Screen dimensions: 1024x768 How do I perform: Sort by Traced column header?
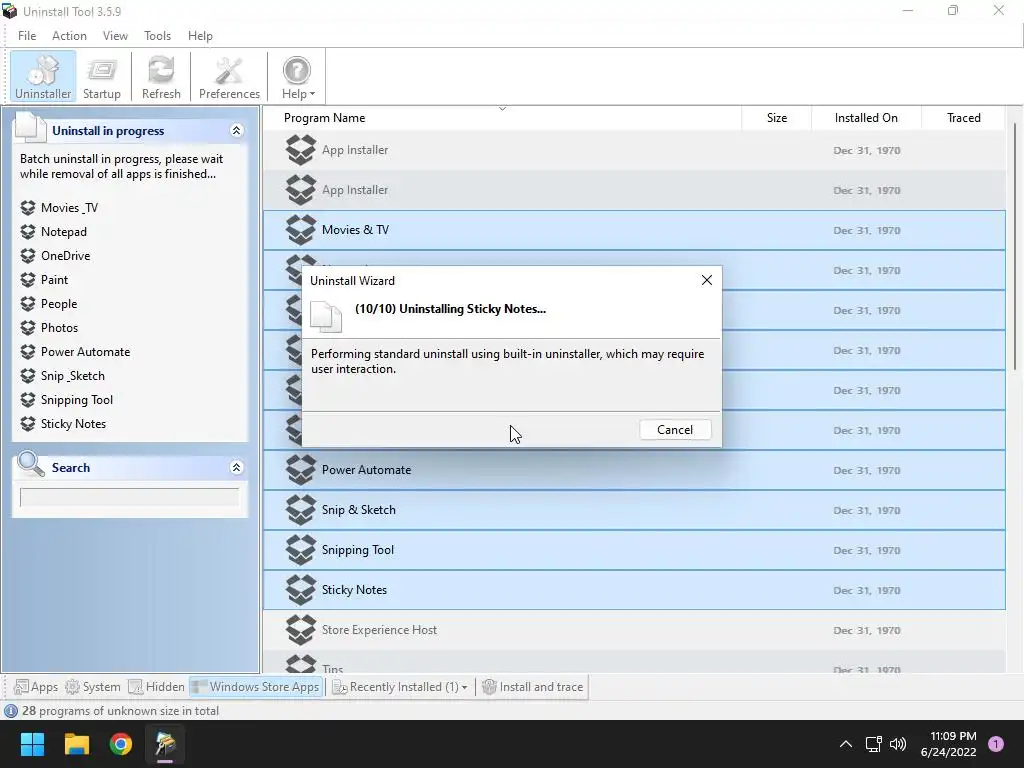coord(963,118)
